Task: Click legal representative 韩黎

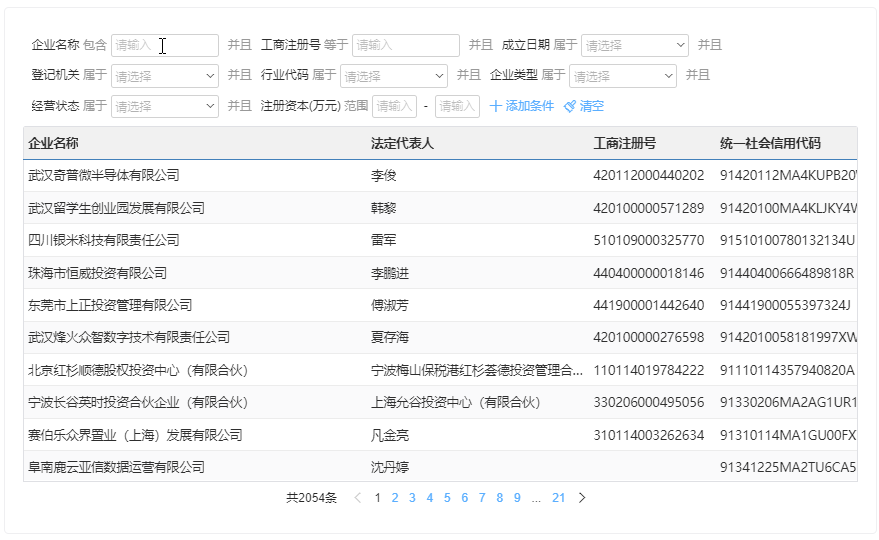Action: (383, 208)
